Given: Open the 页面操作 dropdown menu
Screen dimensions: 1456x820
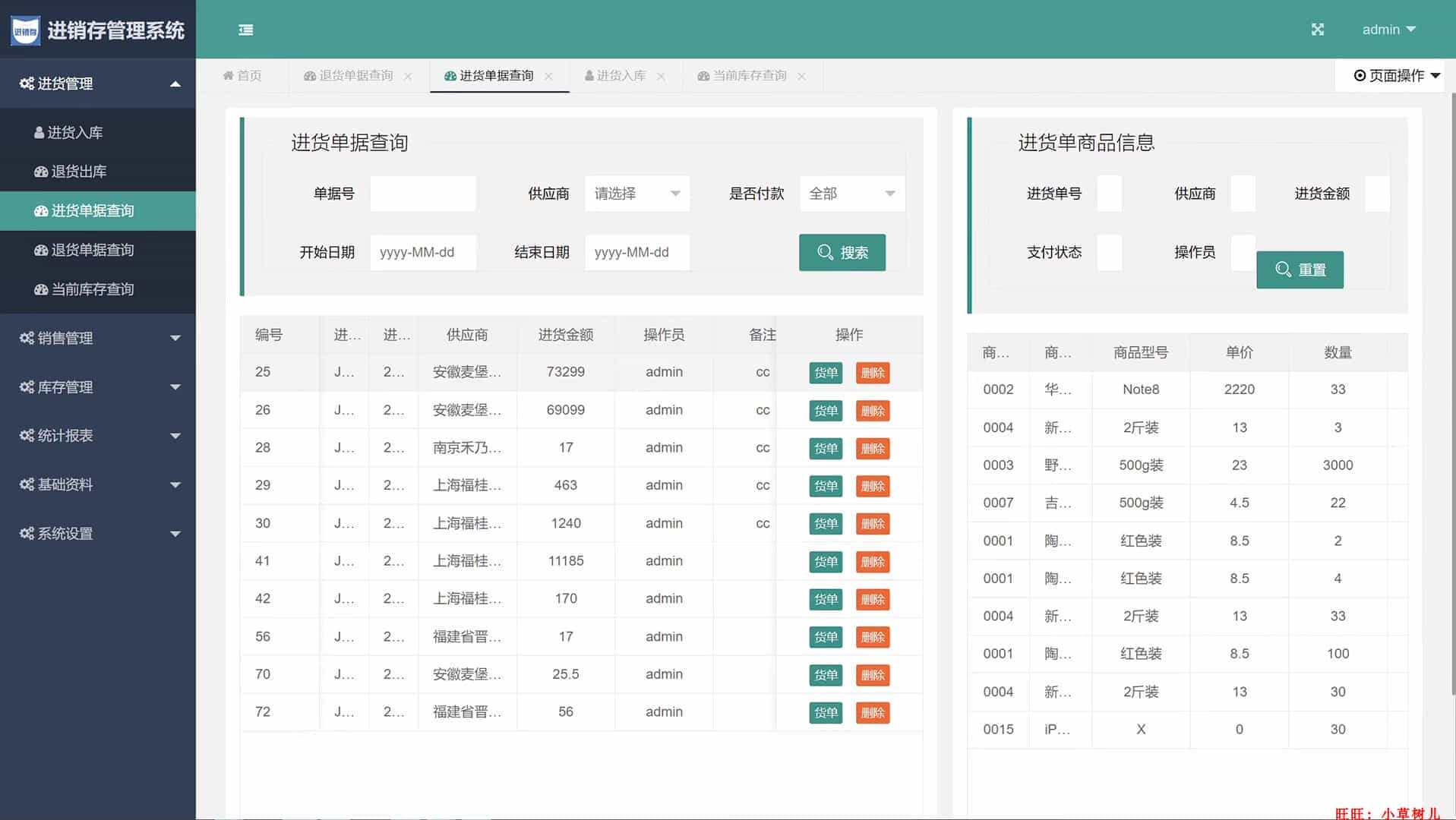Looking at the screenshot, I should [1396, 76].
